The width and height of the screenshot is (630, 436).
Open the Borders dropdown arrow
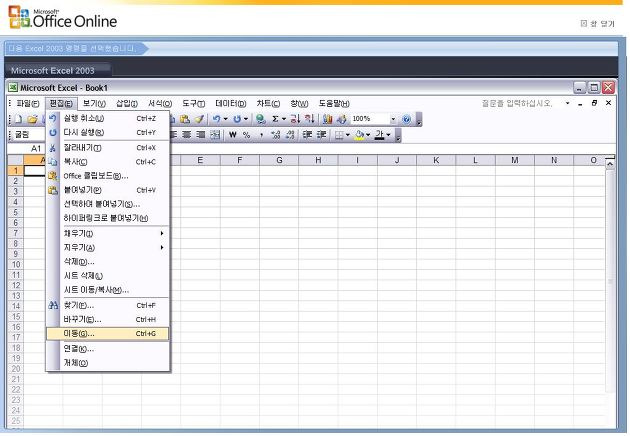348,135
